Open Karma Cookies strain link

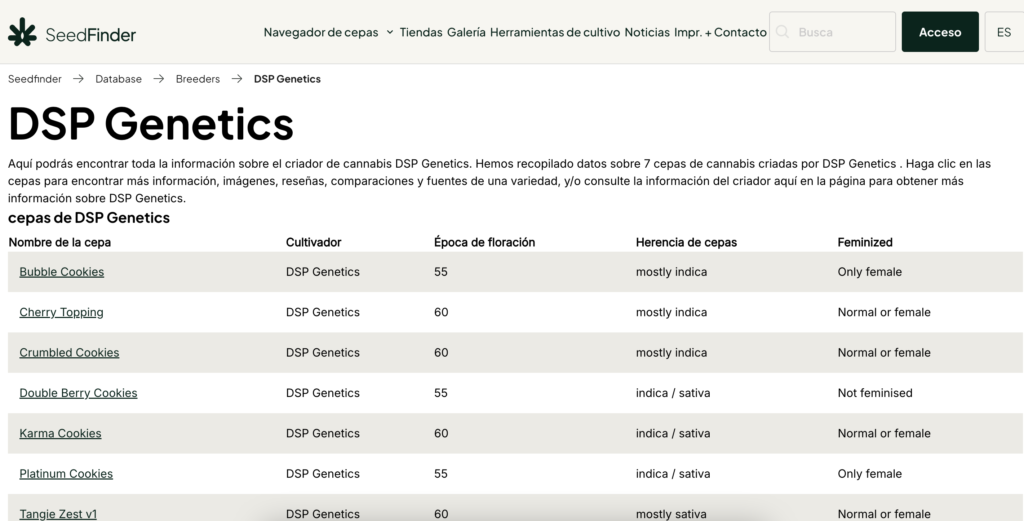60,433
